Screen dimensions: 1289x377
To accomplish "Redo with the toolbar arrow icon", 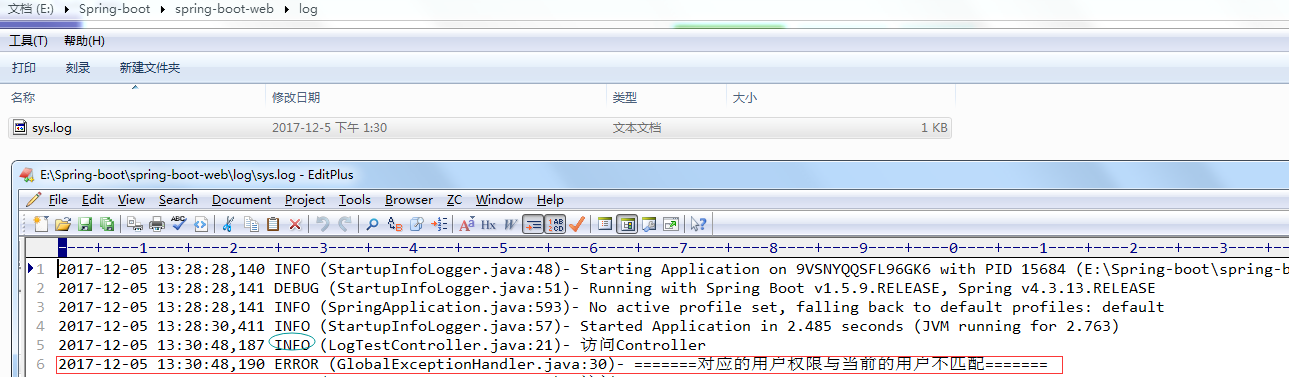I will (x=345, y=224).
